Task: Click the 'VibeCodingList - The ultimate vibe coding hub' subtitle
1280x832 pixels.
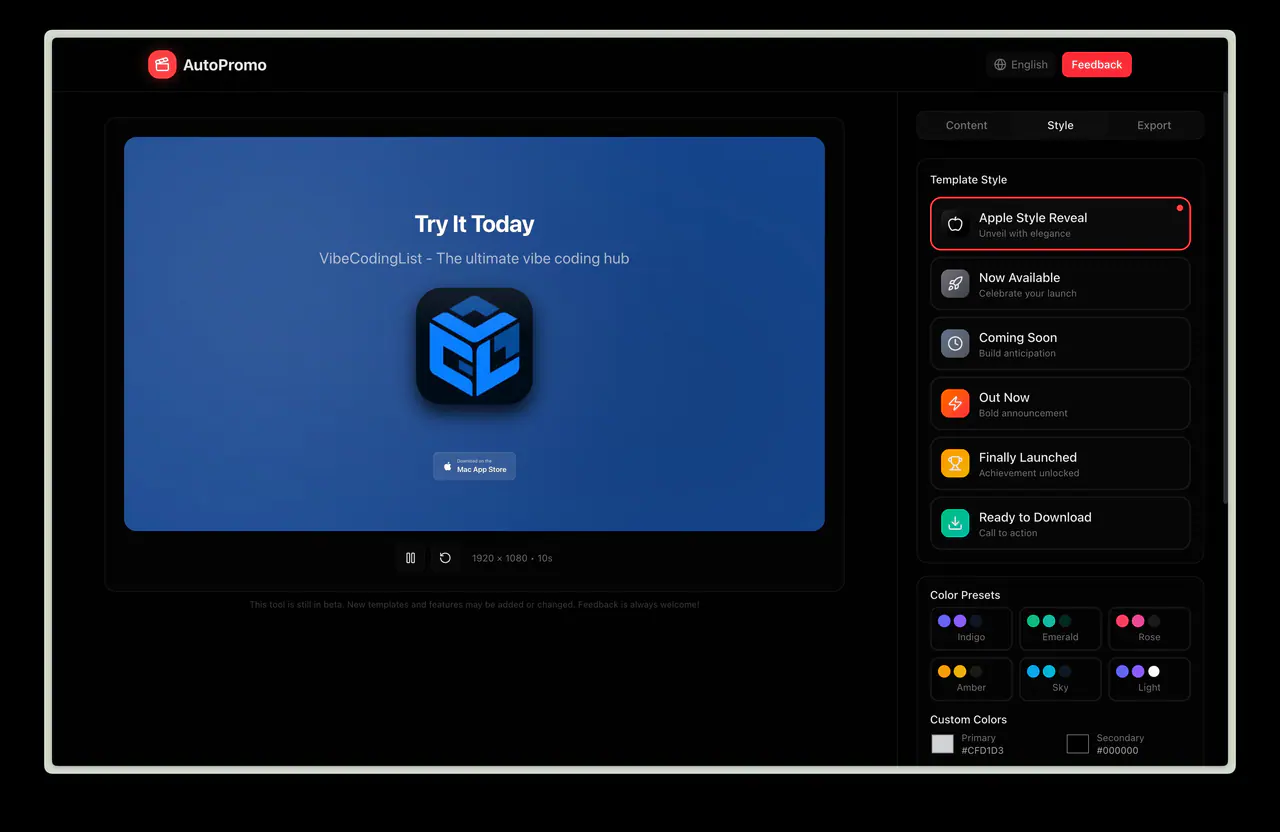Action: pyautogui.click(x=474, y=259)
